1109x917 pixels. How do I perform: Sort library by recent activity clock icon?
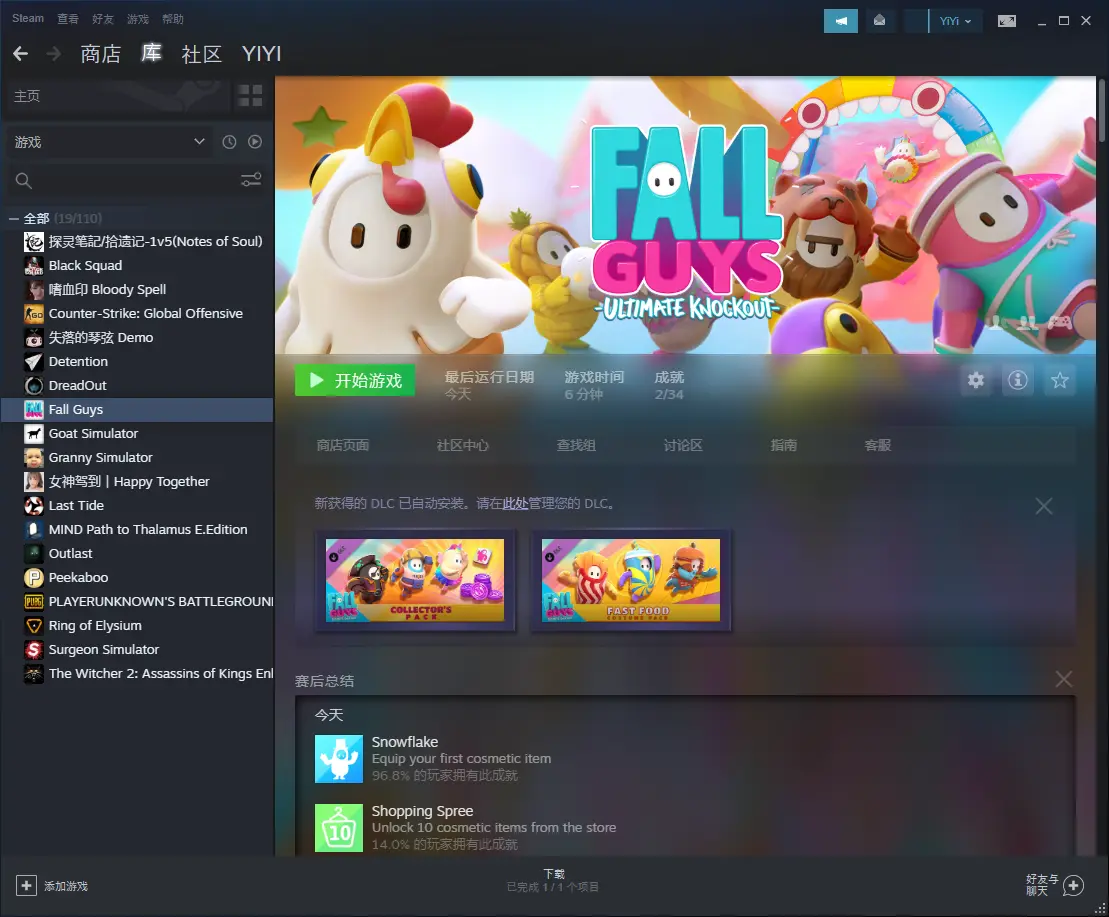(229, 142)
